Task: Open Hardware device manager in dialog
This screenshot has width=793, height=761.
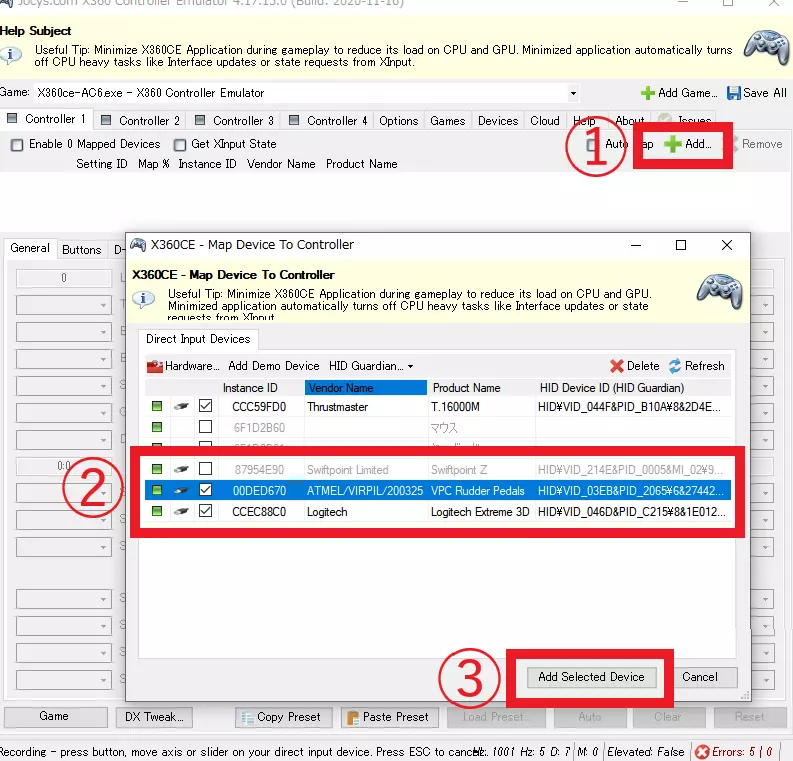Action: (x=183, y=366)
